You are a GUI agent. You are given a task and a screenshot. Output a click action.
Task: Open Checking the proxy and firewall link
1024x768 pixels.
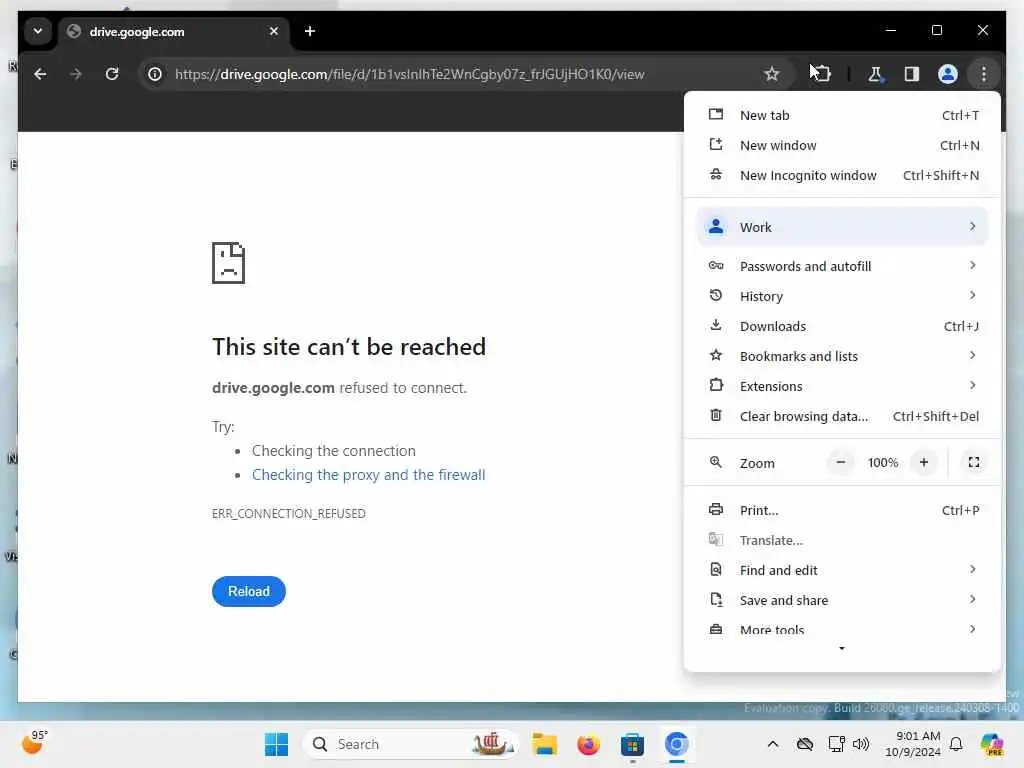[x=368, y=475]
